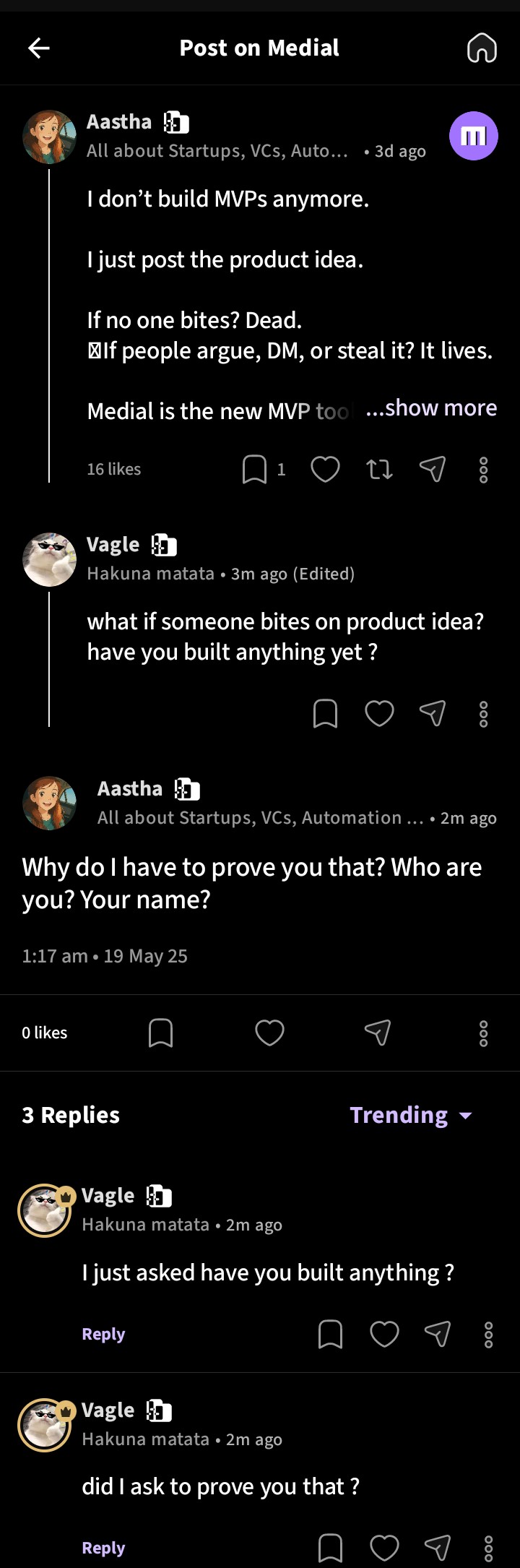Image resolution: width=520 pixels, height=1568 pixels.
Task: Open Vagle's crowned avatar on first reply
Action: point(45,1210)
